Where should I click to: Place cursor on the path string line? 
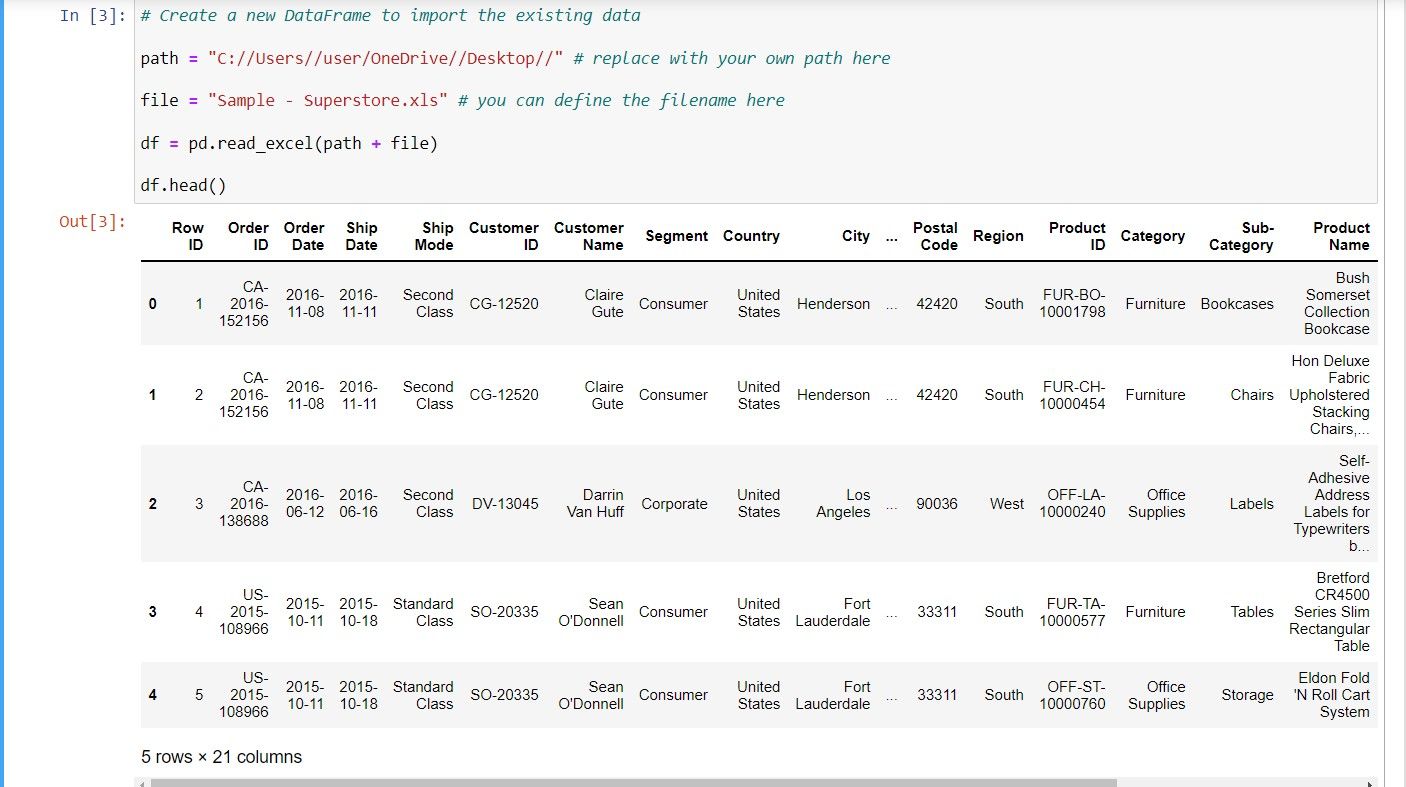tap(515, 58)
